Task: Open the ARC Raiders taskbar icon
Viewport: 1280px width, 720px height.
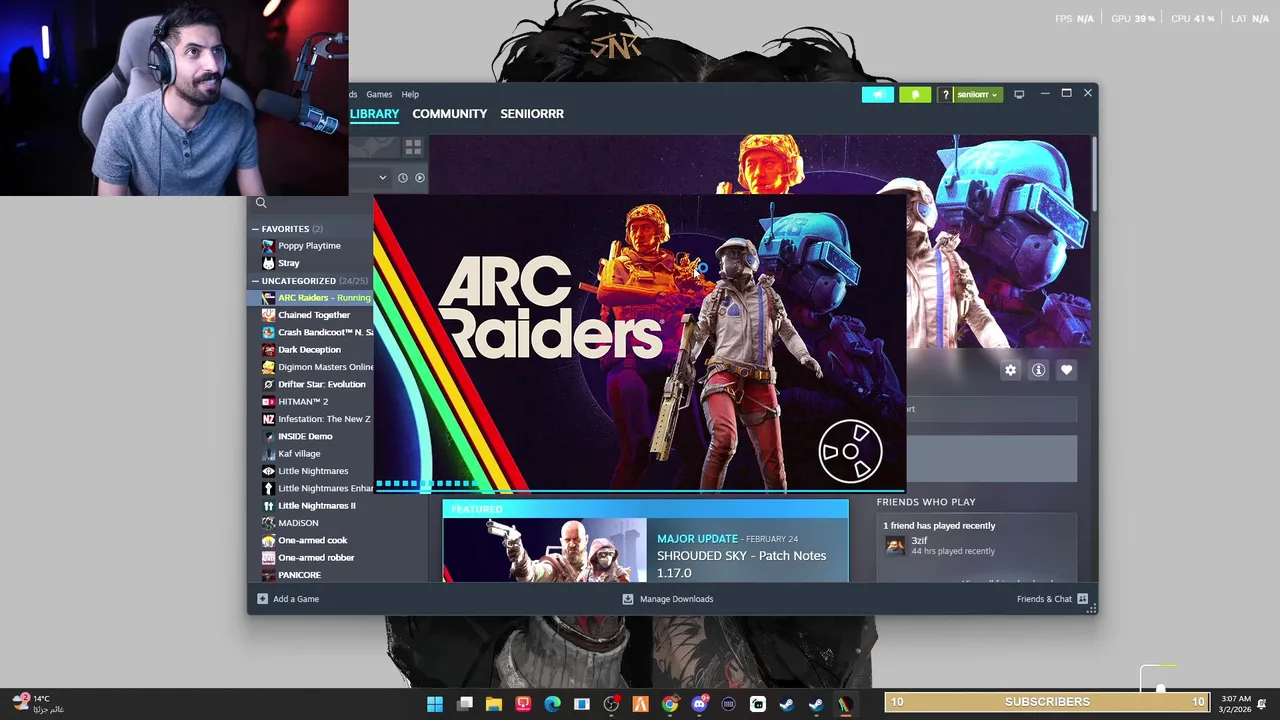Action: pyautogui.click(x=845, y=704)
